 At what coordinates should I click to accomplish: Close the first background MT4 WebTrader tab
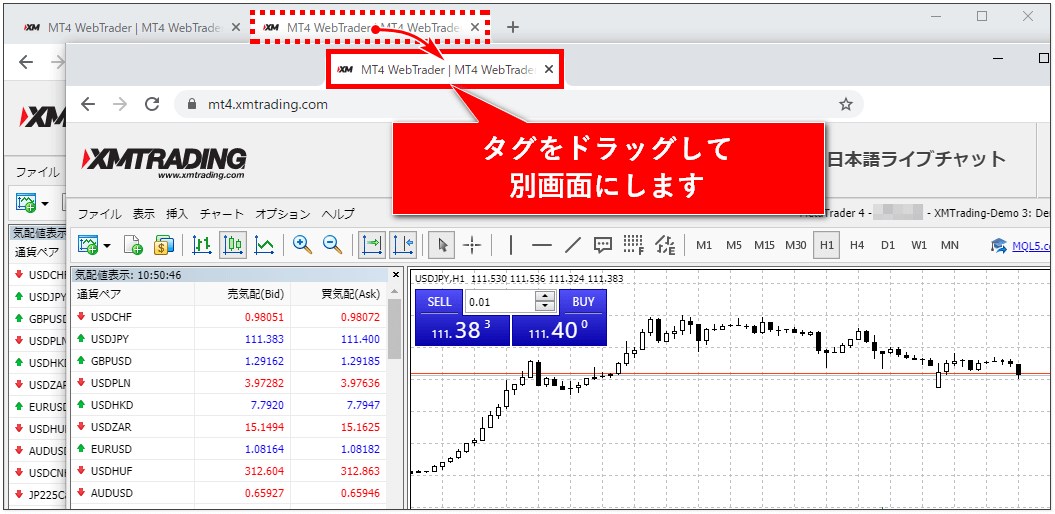point(235,28)
